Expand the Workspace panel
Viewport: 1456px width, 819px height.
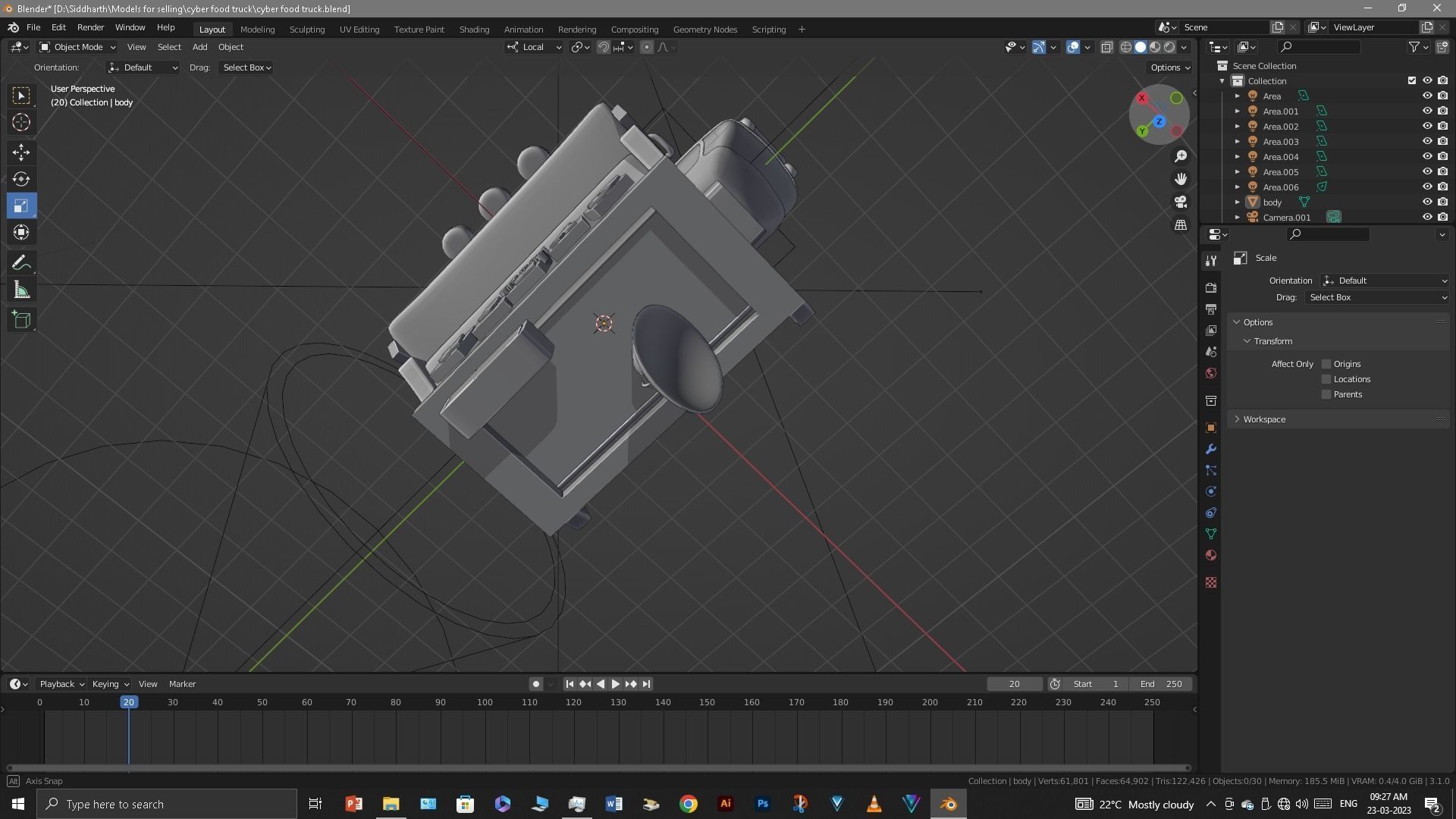[x=1264, y=419]
